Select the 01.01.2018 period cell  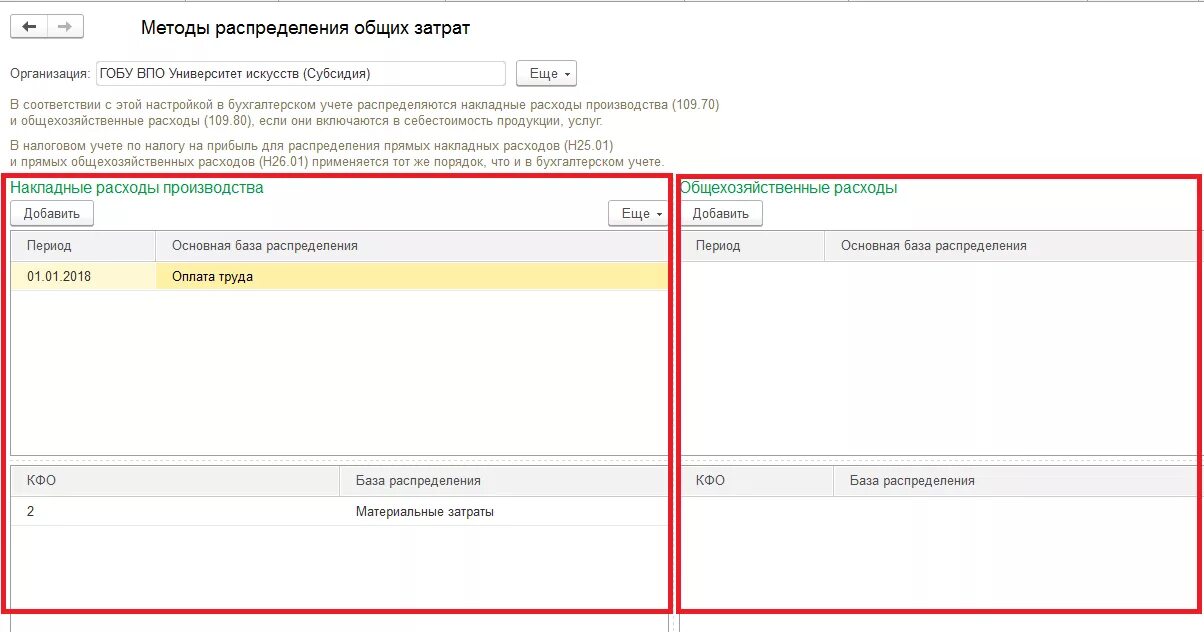coord(84,277)
